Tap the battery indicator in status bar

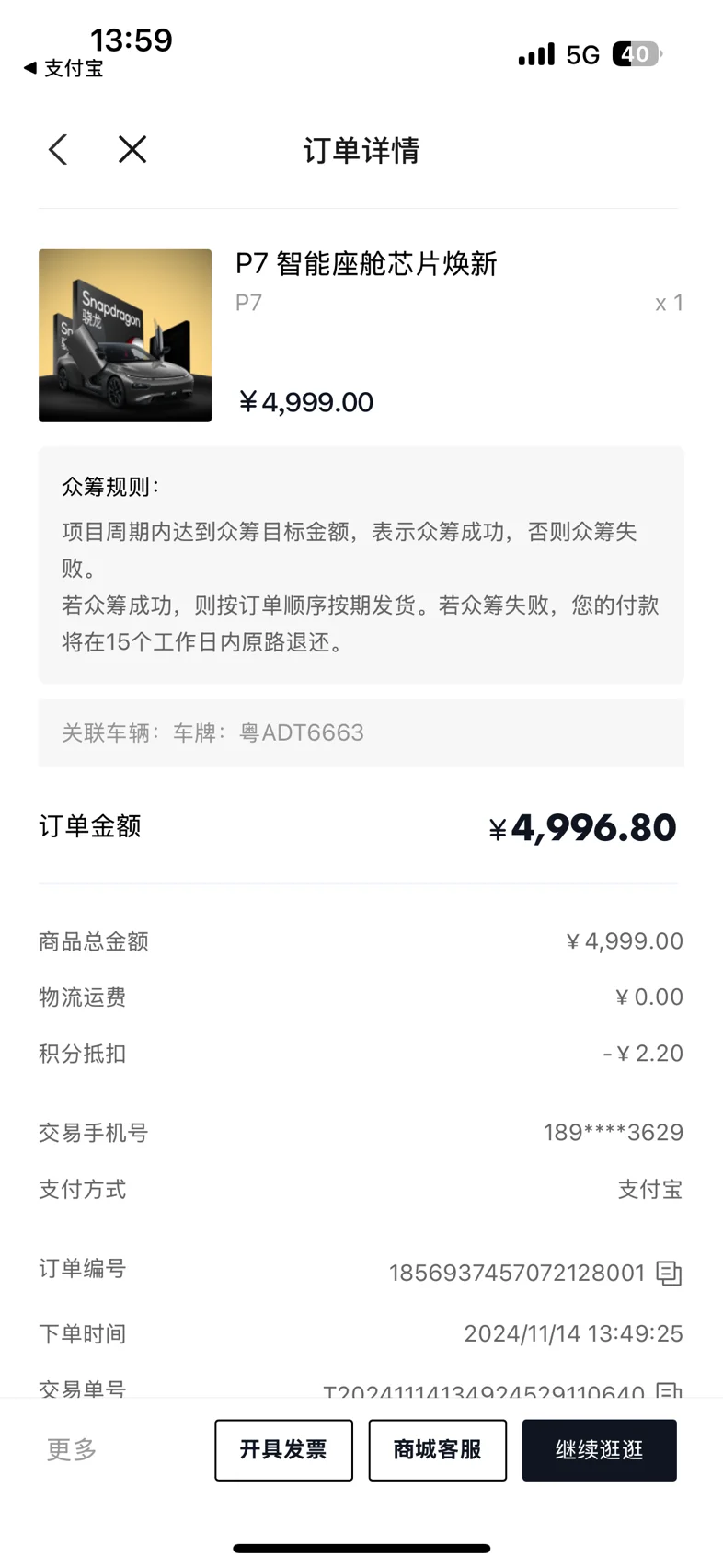coord(637,54)
